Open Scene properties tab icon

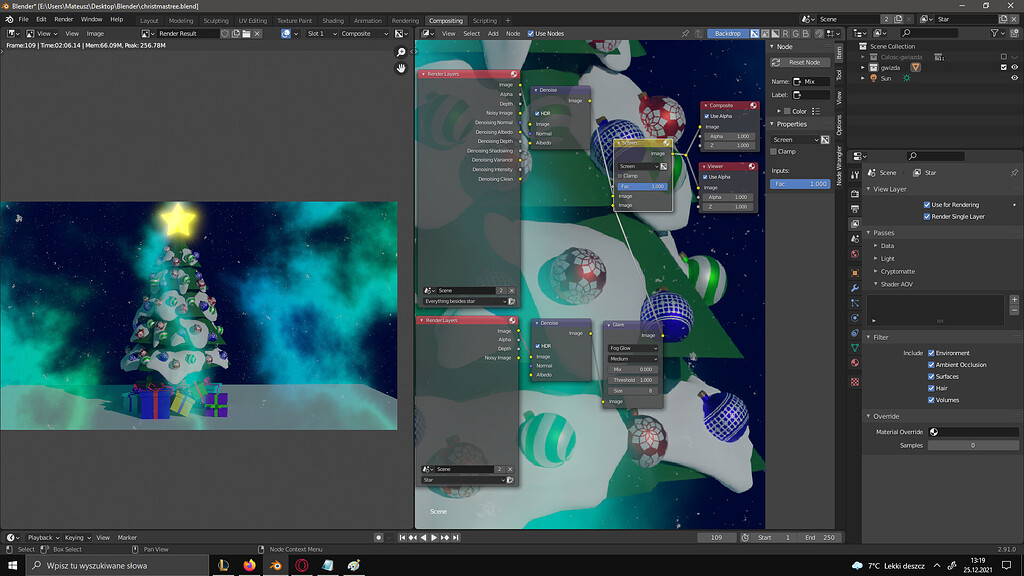click(x=855, y=239)
